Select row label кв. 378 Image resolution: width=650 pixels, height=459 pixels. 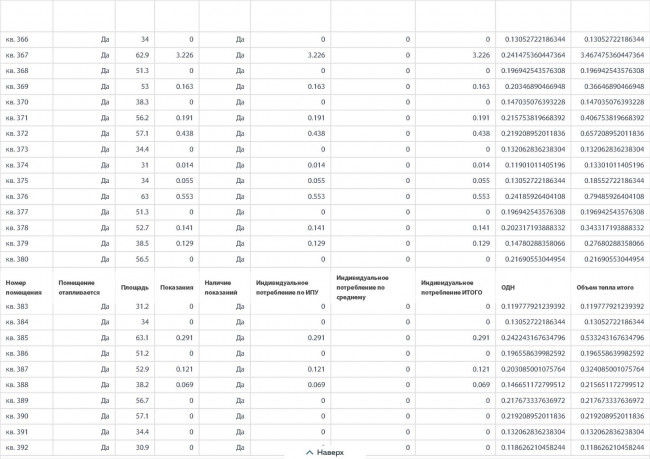[17, 228]
